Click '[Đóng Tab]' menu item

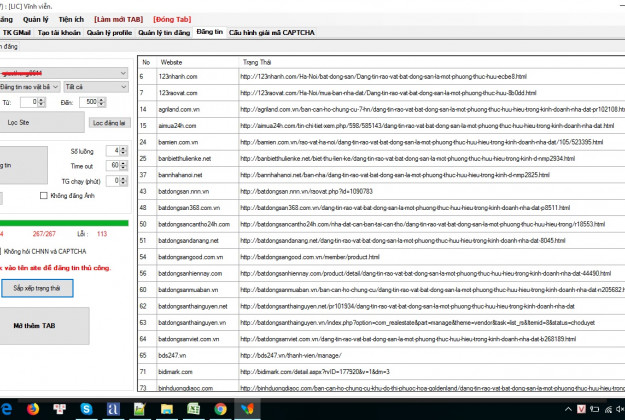(172, 20)
